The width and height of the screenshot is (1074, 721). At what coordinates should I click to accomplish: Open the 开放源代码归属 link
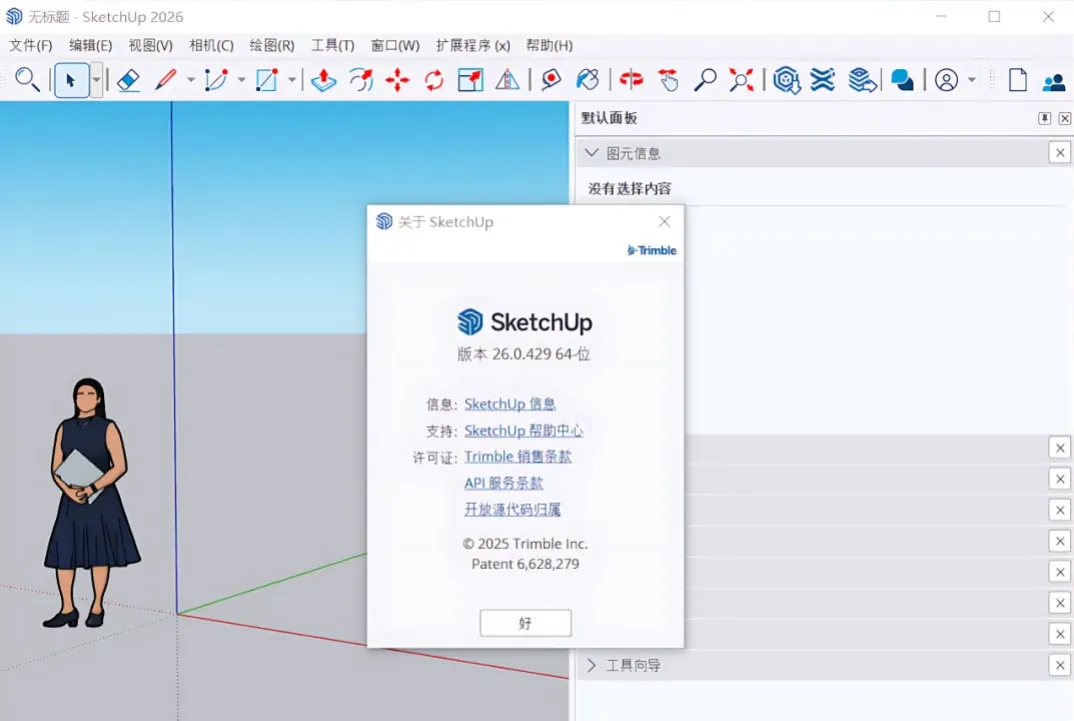pyautogui.click(x=512, y=509)
